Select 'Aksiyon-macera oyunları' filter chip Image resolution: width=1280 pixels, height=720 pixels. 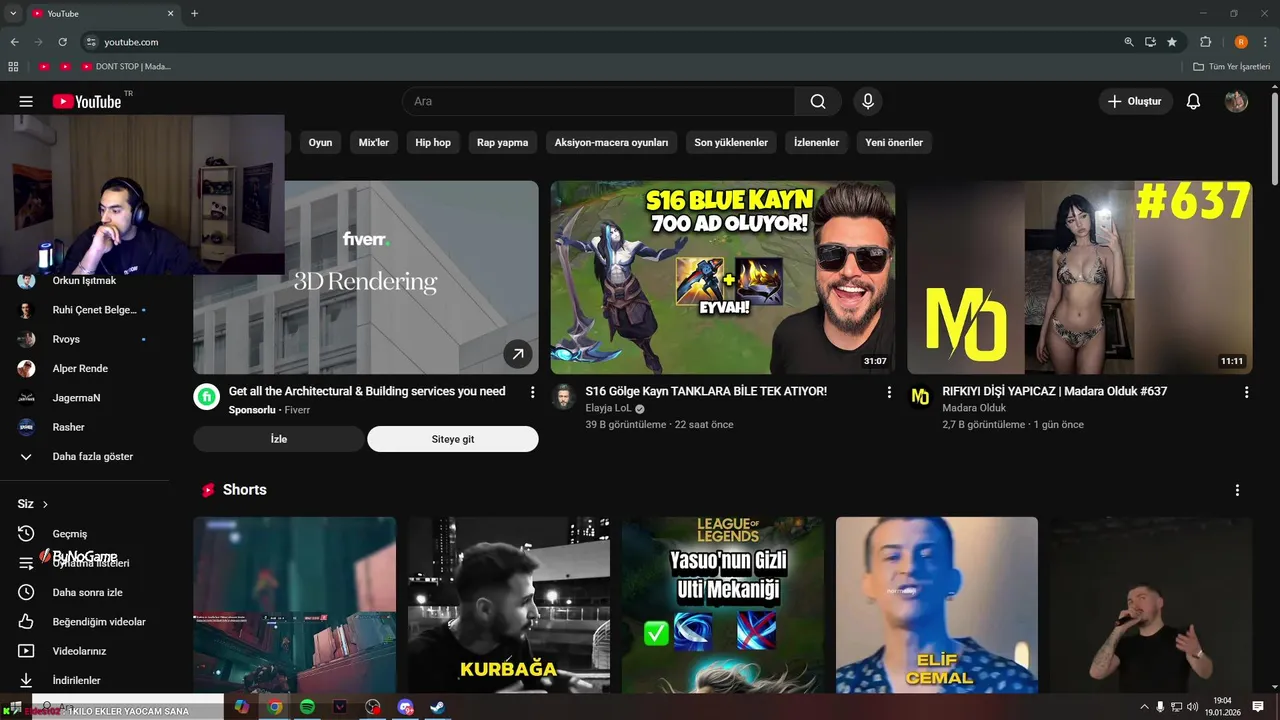611,142
